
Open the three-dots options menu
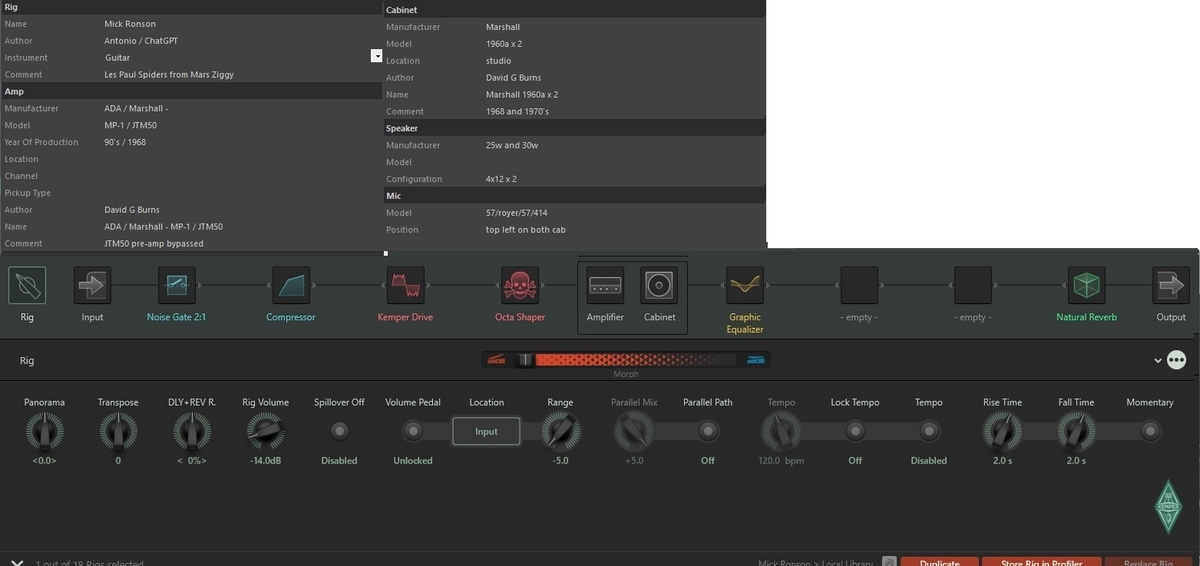point(1177,360)
